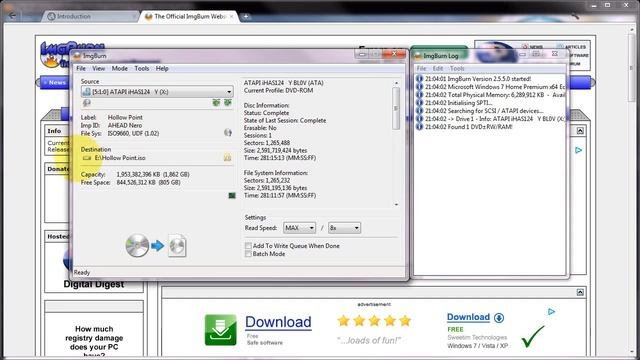Collapse the advertisement panel on the webpage
Viewport: 640px width, 360px height.
click(580, 292)
